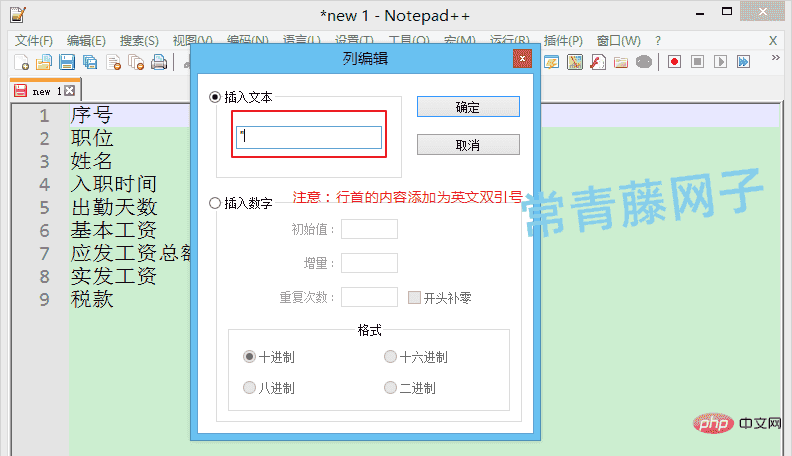Tick the 开头补零 checkbox
Screen dimensions: 792x456
[414, 297]
